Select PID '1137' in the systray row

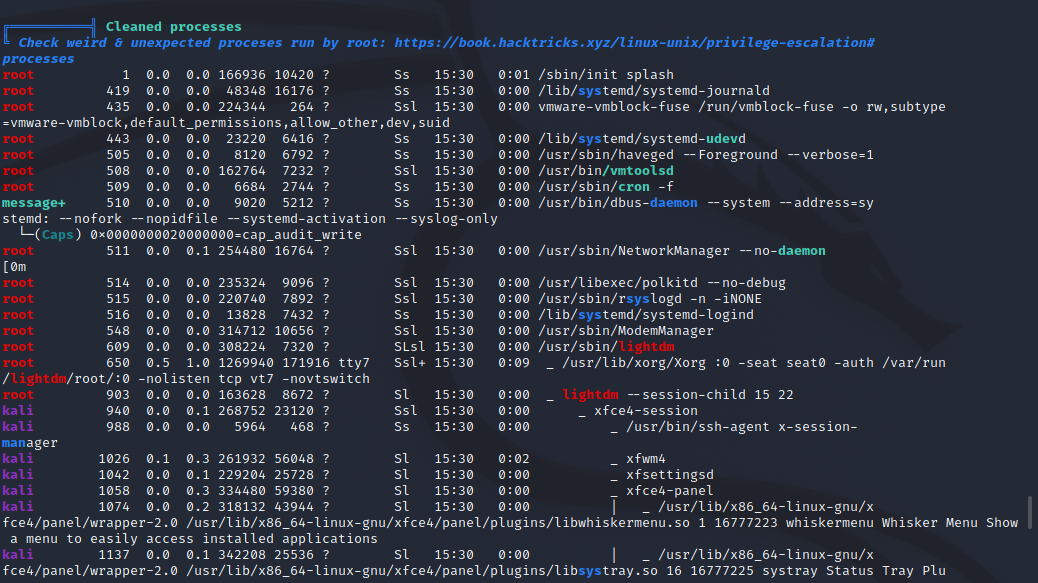114,555
